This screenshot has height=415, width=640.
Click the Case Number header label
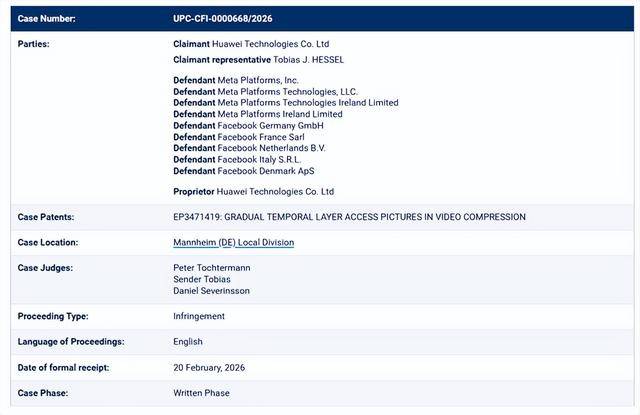[x=46, y=18]
